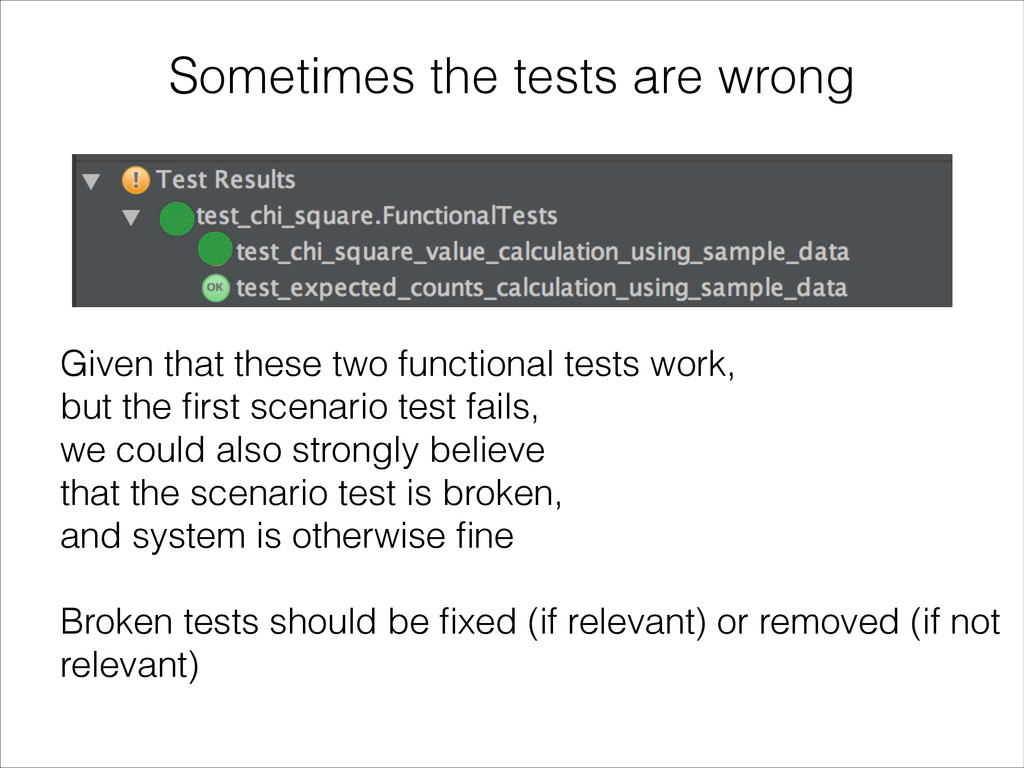Click the green circle beside test_chi_square_value_calculation

pyautogui.click(x=216, y=249)
